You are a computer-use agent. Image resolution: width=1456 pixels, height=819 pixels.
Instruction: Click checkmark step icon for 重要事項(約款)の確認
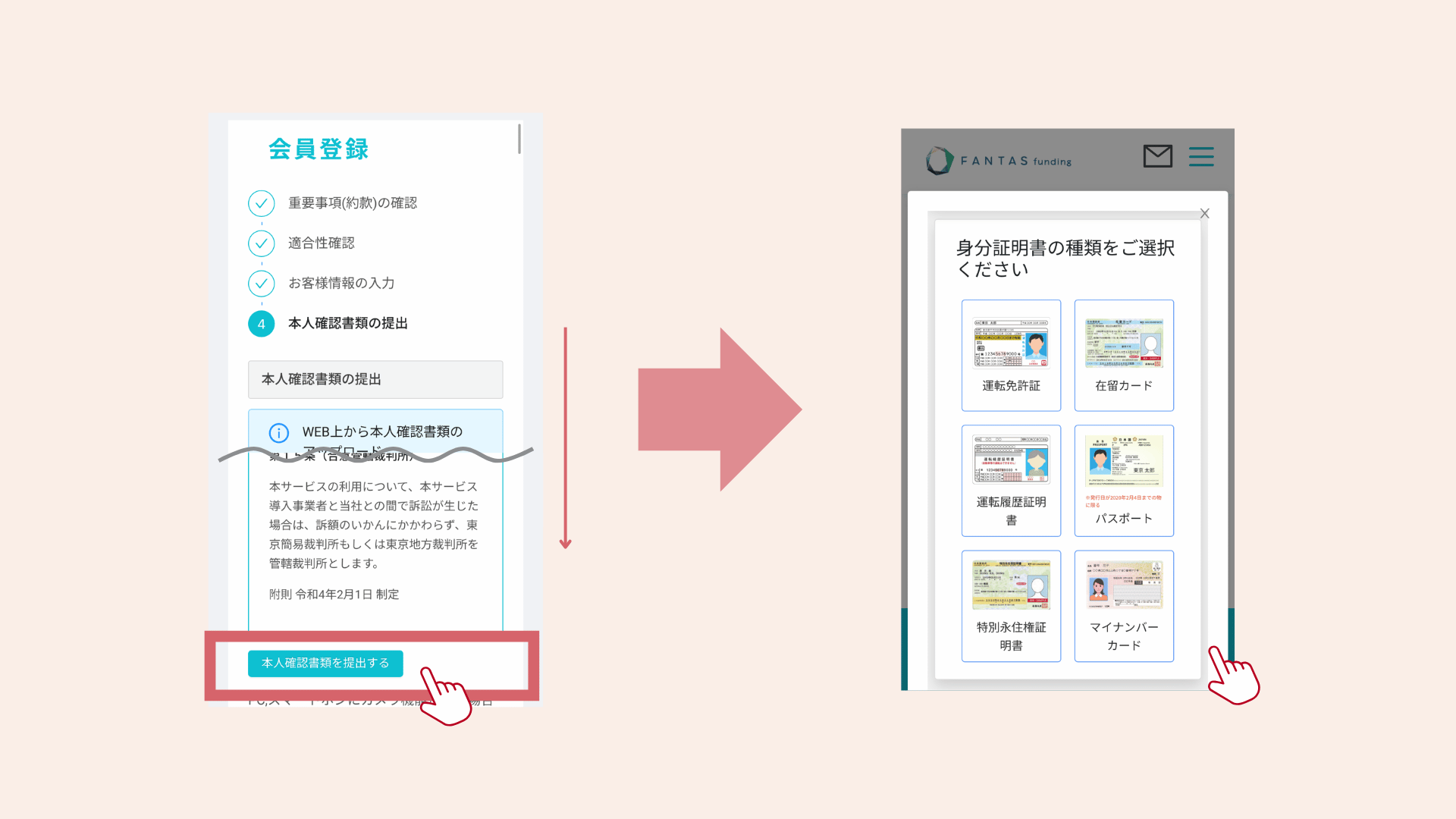[x=261, y=203]
